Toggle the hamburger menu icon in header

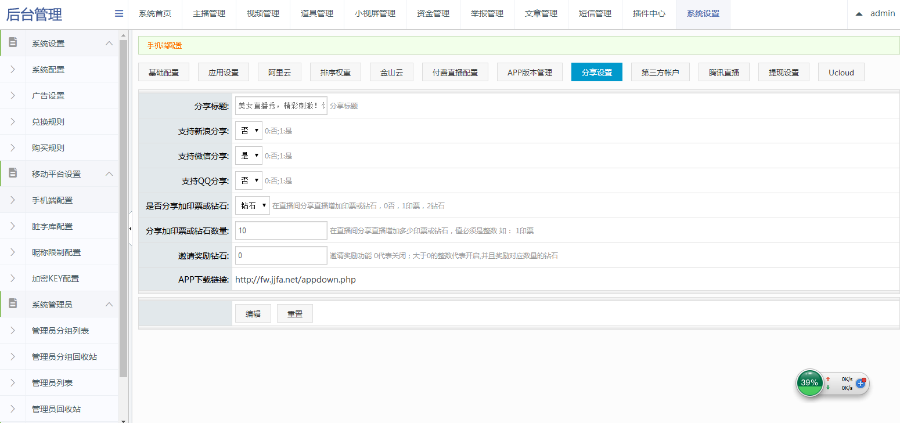pyautogui.click(x=119, y=14)
